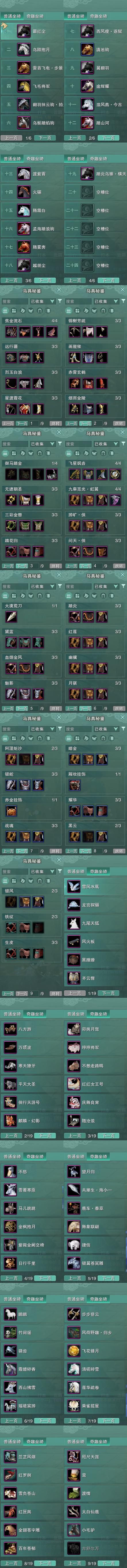Image resolution: width=127 pixels, height=1568 pixels.
Task: Select the 火骝 horse in slot 十四
Action: coord(23,192)
